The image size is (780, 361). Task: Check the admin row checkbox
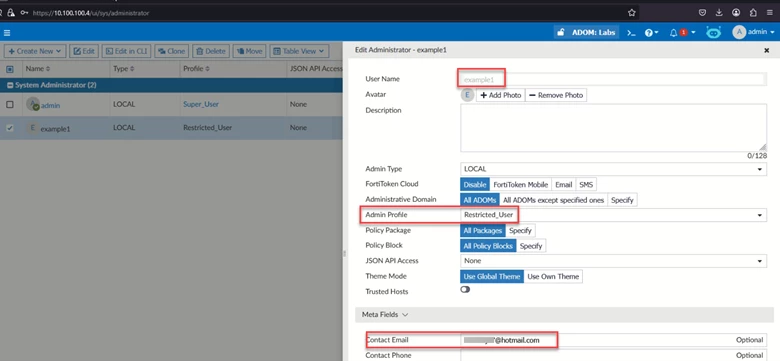(x=9, y=104)
